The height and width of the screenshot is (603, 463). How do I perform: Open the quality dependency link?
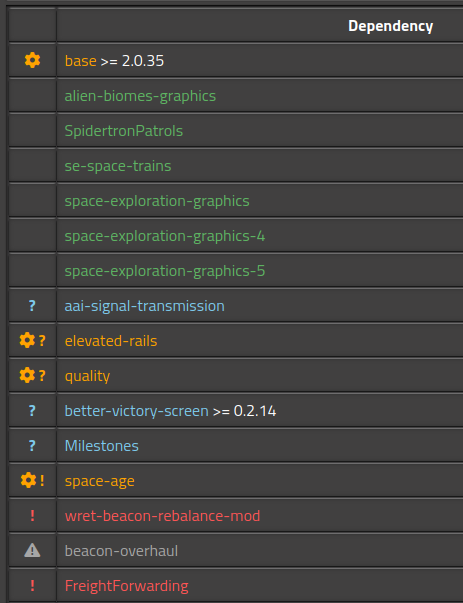[87, 376]
